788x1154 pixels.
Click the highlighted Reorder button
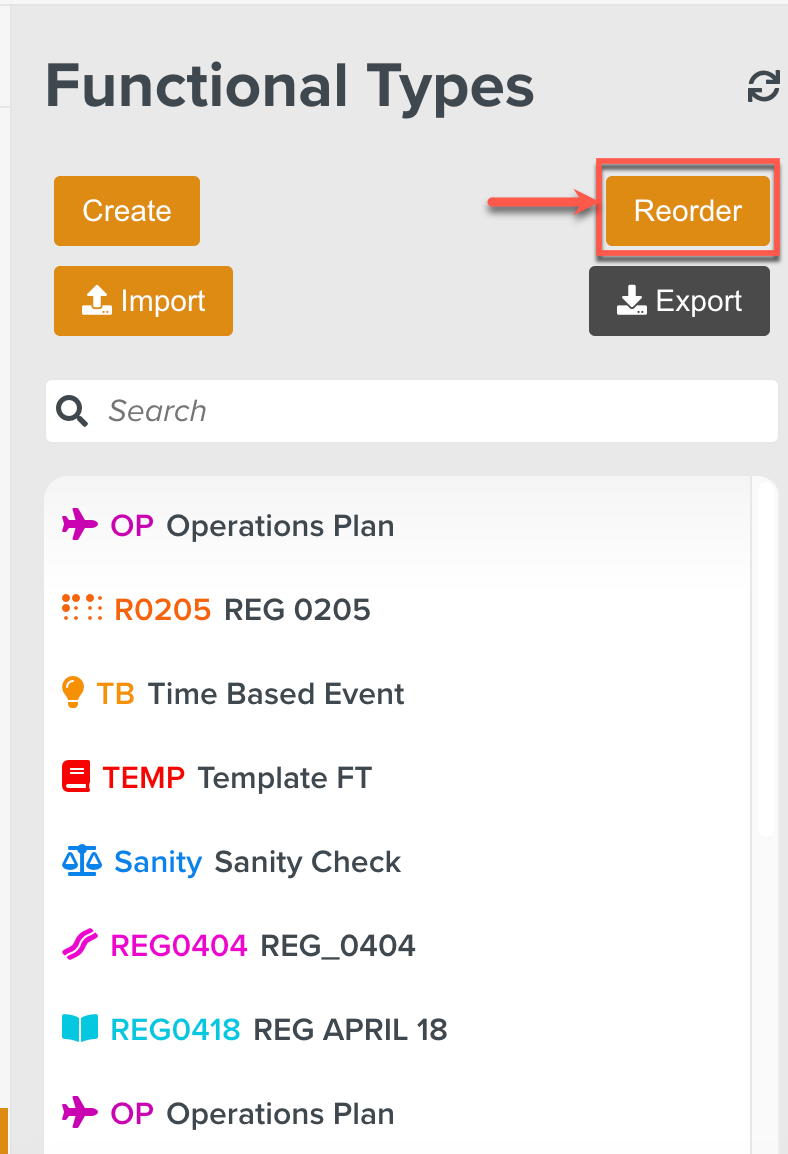pyautogui.click(x=687, y=210)
